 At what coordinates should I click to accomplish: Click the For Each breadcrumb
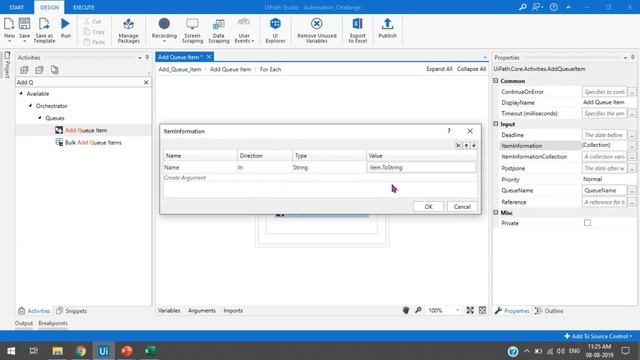(x=271, y=69)
